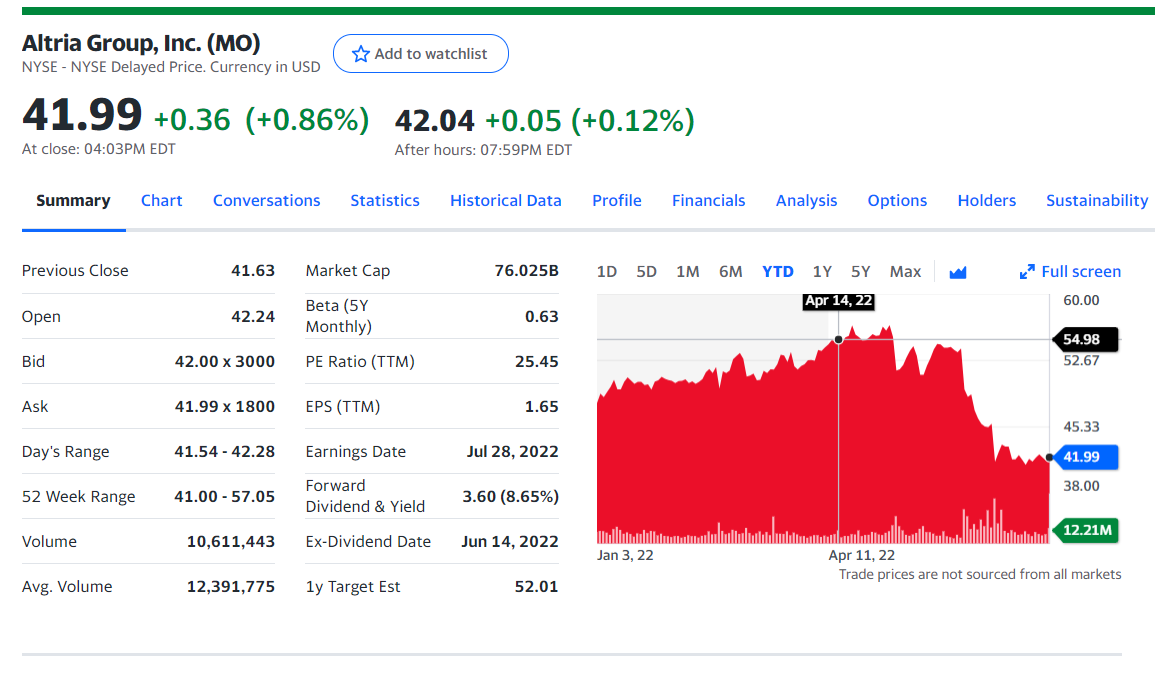Switch chart type with the area chart icon
This screenshot has height=675, width=1155.
click(x=958, y=273)
